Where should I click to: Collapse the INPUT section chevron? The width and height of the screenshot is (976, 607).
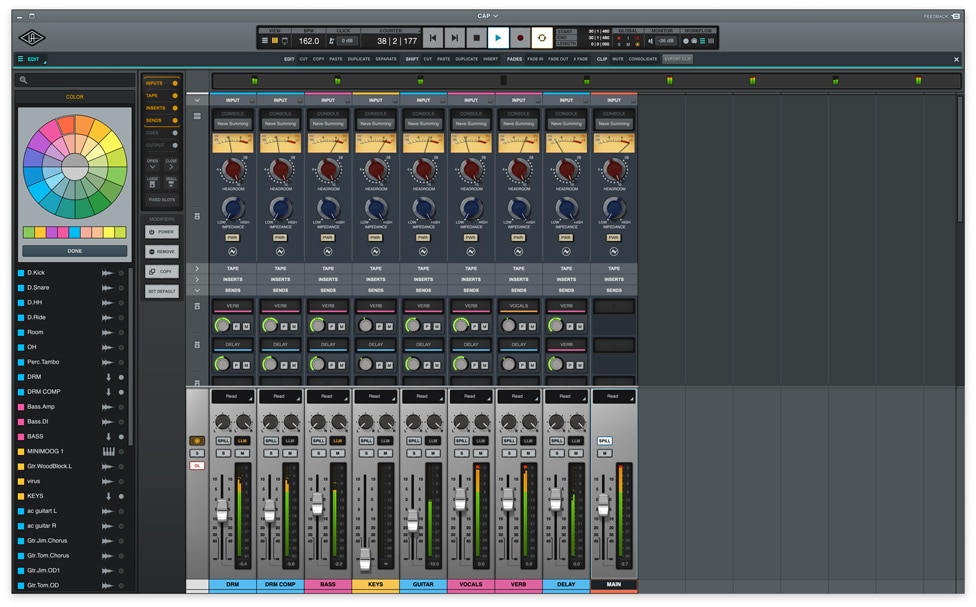click(x=197, y=100)
